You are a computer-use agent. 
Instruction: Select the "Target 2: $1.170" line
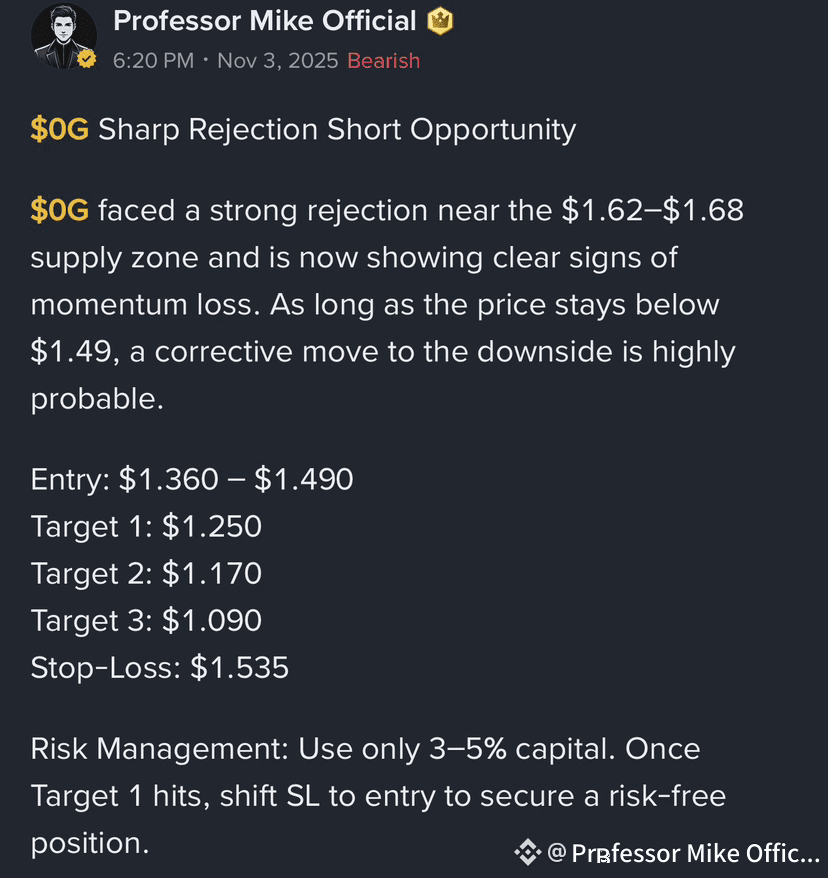point(146,573)
